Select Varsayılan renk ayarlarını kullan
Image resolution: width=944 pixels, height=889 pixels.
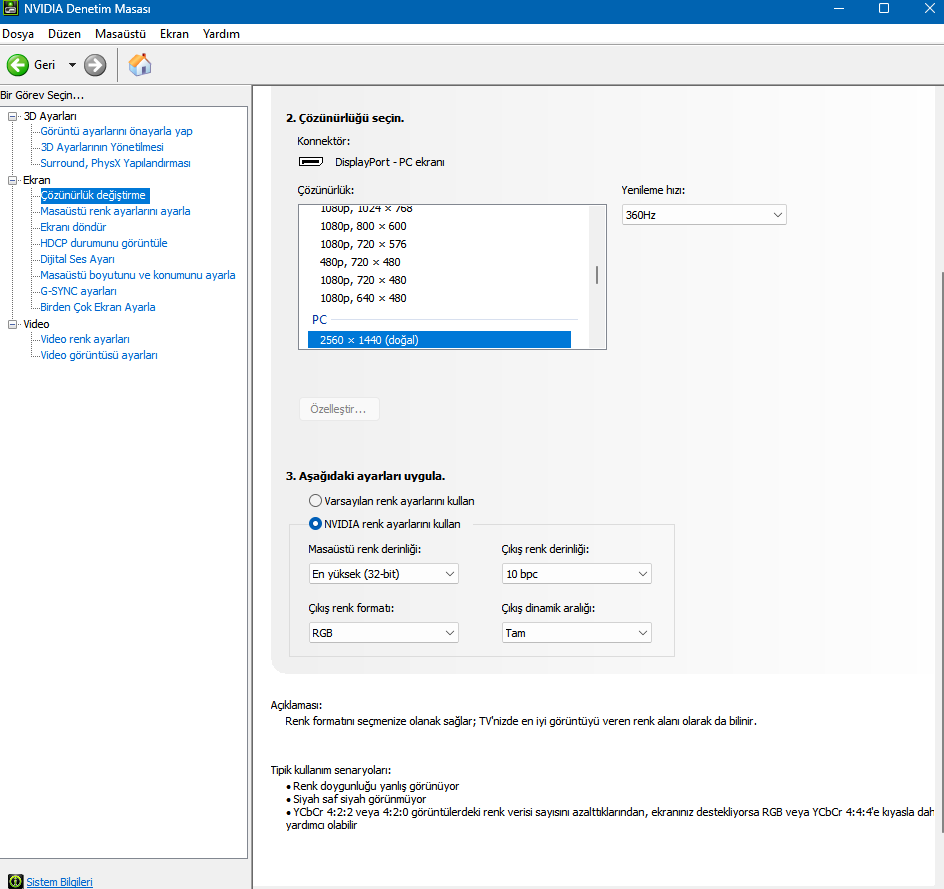[315, 501]
